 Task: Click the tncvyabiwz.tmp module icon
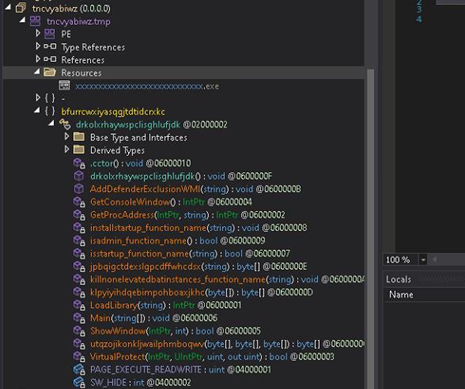pos(35,21)
